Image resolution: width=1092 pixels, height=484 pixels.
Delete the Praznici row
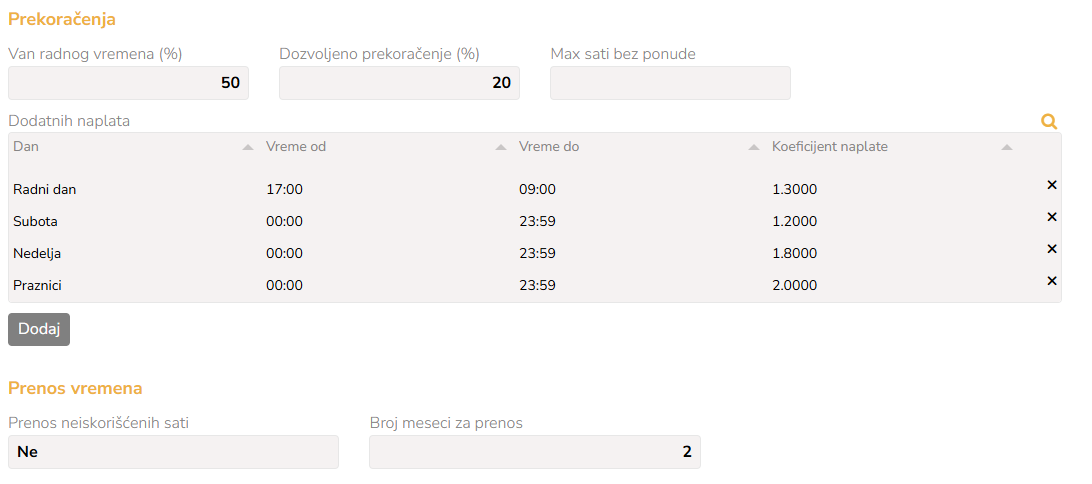(1052, 281)
